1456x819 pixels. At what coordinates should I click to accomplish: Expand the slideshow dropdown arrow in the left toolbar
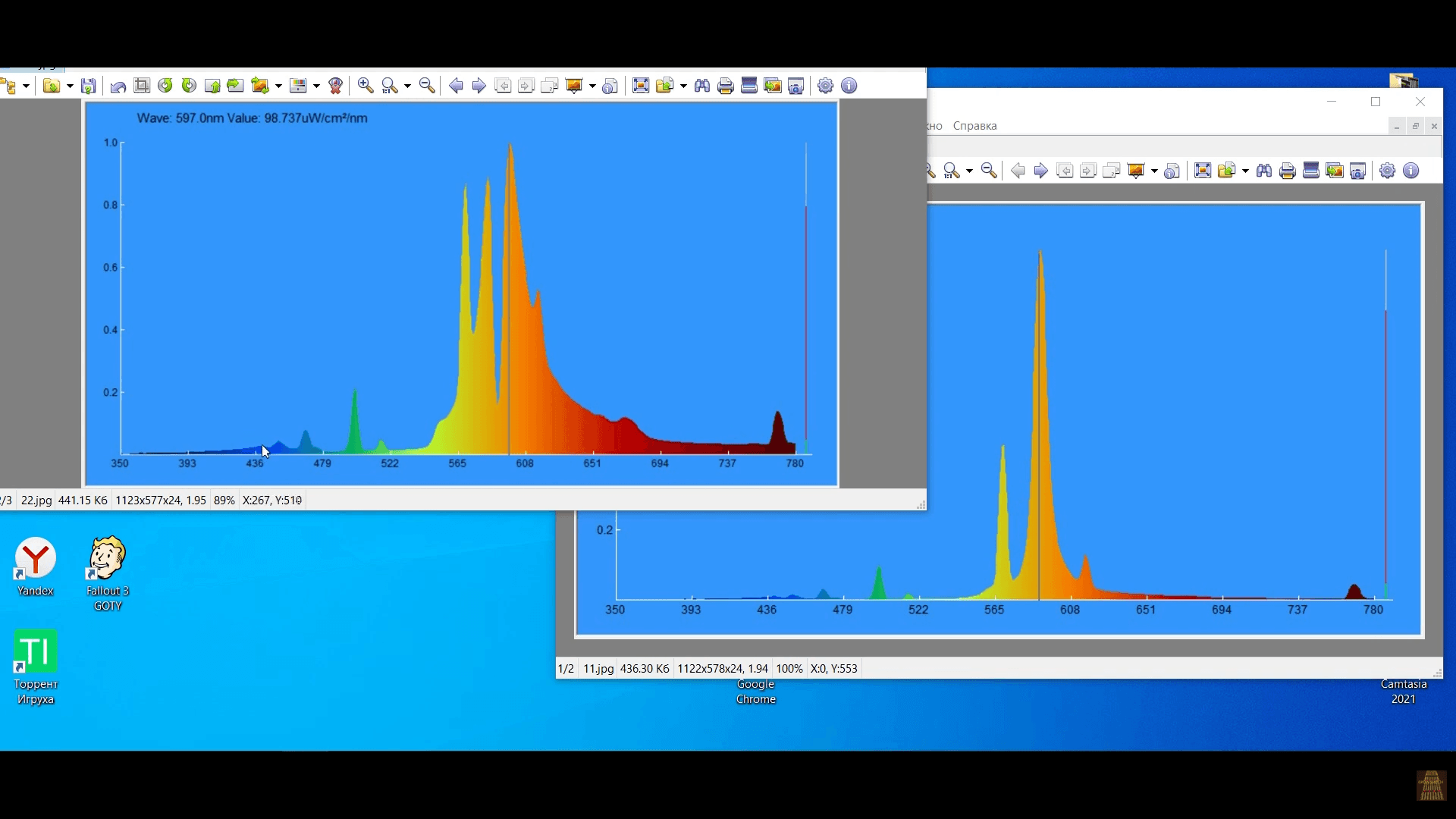point(592,86)
